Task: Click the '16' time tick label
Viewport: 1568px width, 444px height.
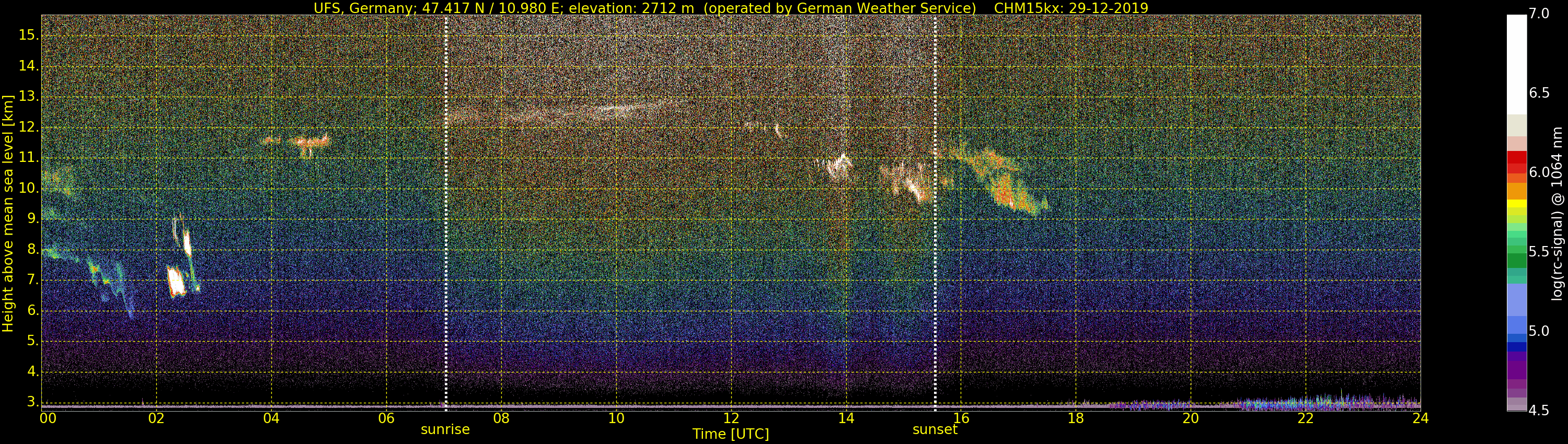Action: (x=961, y=418)
